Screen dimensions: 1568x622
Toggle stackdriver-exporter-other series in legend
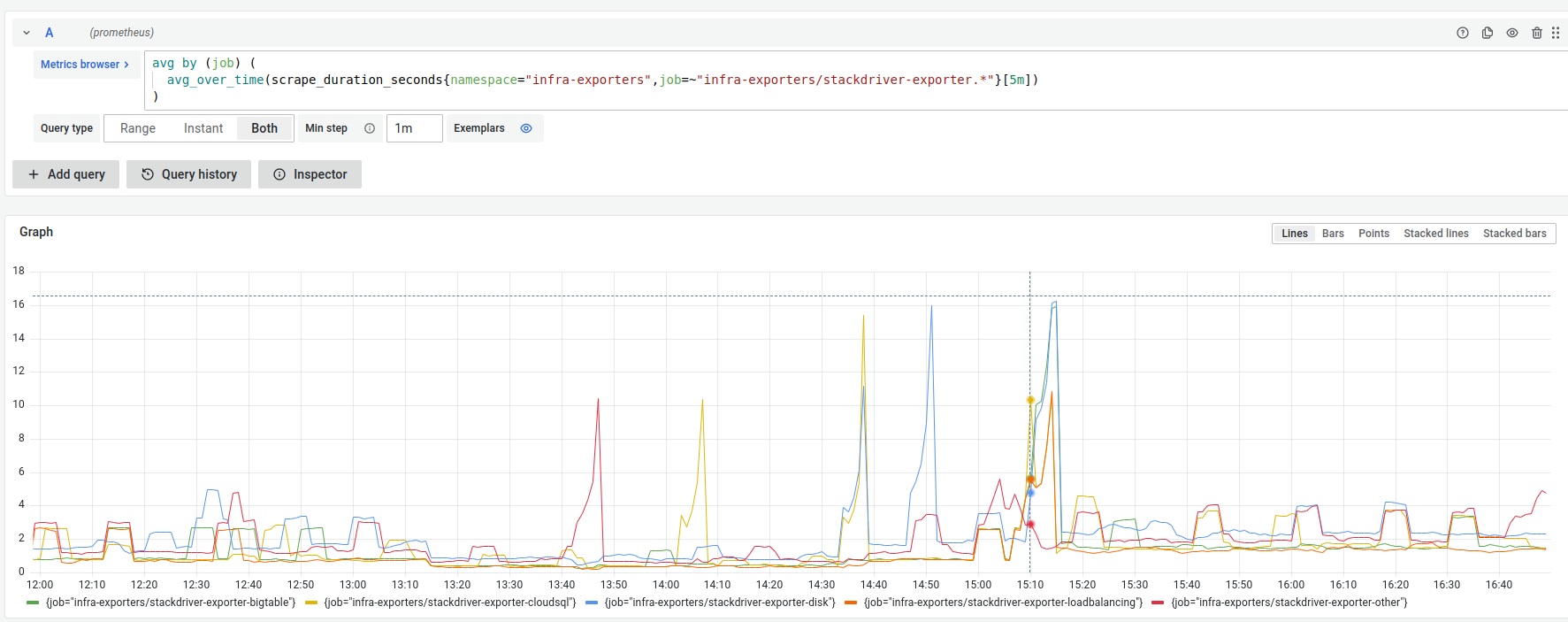coord(1289,603)
